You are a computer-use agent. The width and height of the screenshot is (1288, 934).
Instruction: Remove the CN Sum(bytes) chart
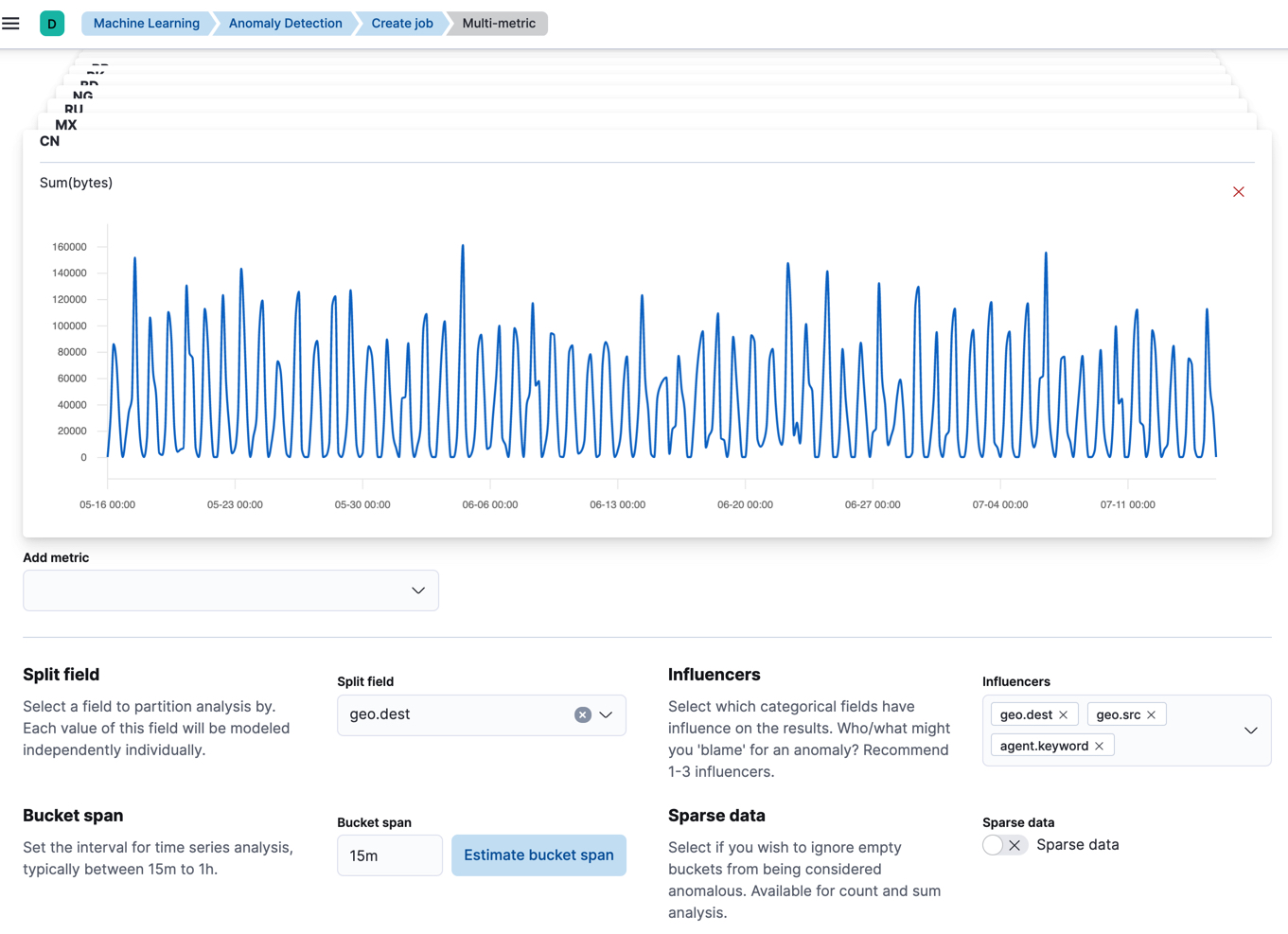[x=1239, y=191]
